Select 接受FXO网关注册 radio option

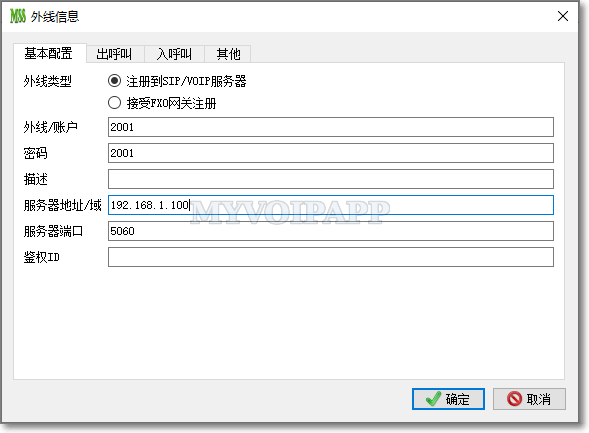click(114, 103)
